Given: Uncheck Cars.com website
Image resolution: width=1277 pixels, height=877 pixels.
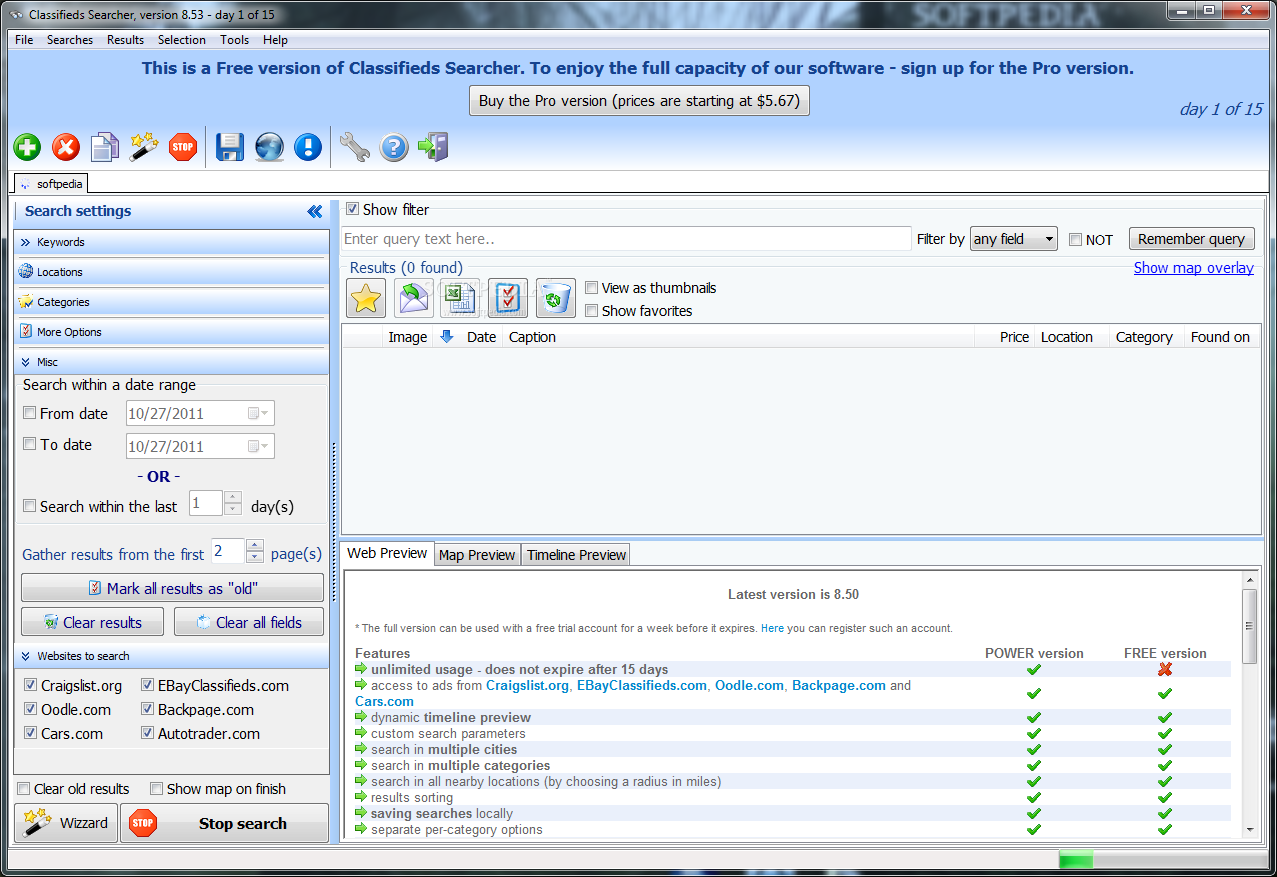Looking at the screenshot, I should point(31,733).
